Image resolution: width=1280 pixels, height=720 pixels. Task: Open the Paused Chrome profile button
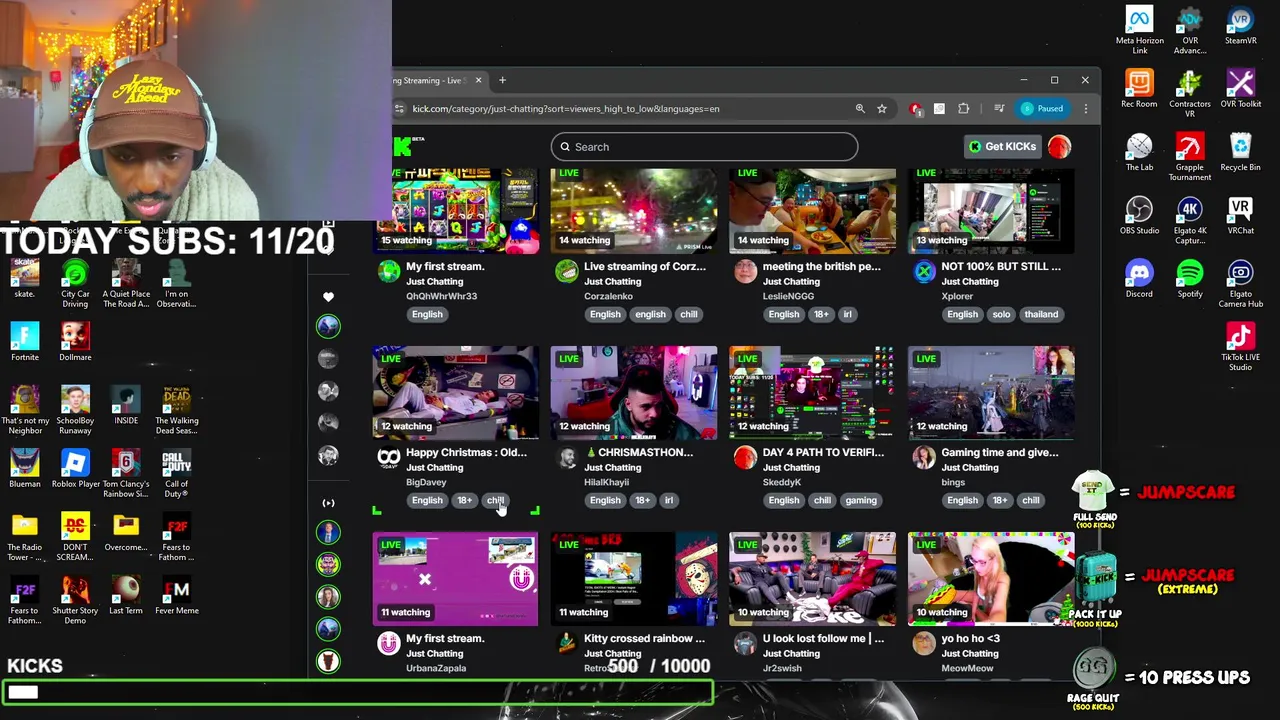[x=1042, y=109]
